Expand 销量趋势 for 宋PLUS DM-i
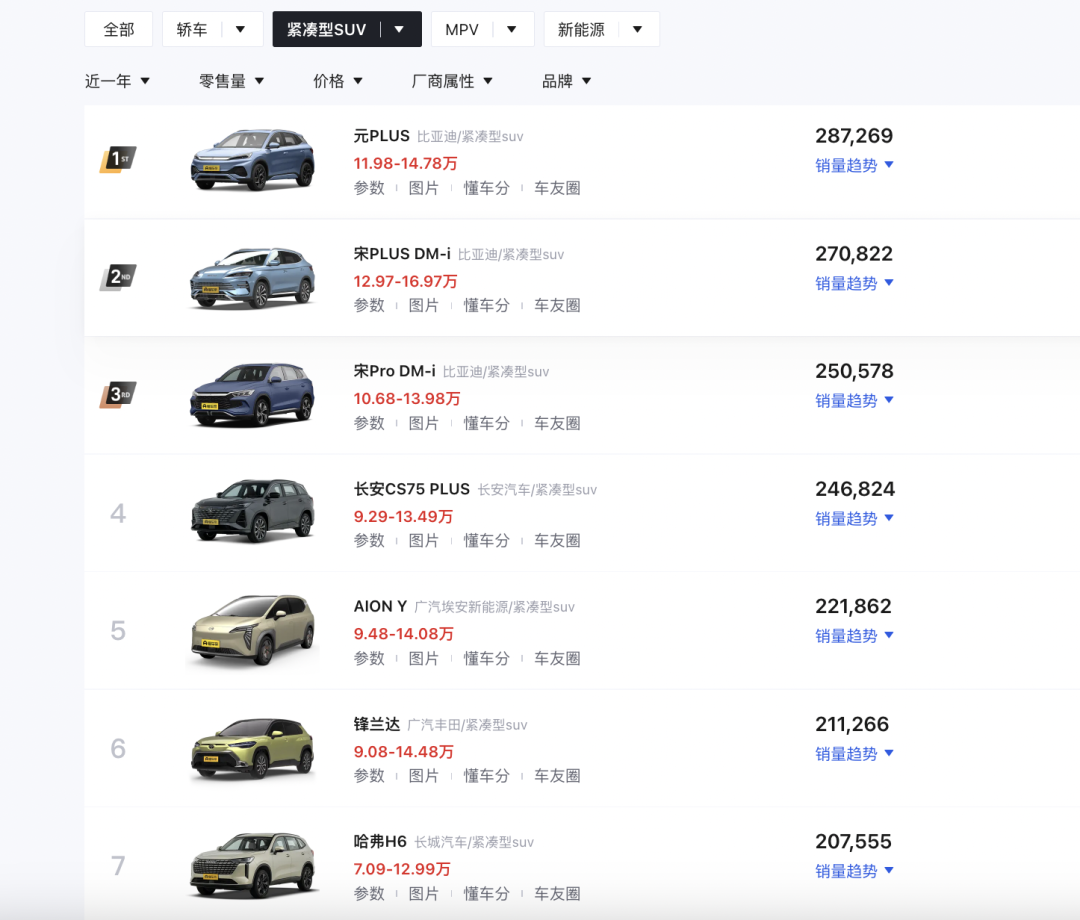This screenshot has height=920, width=1080. click(854, 283)
